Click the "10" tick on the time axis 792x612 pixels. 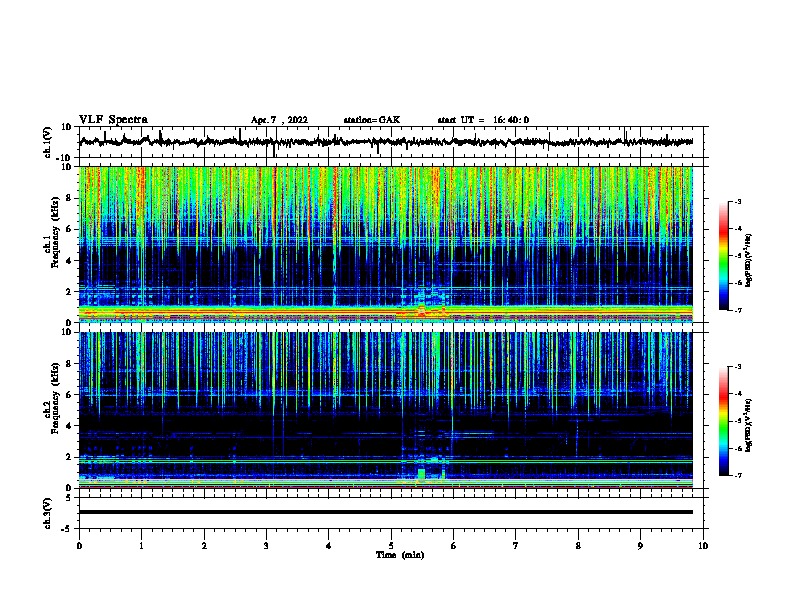[703, 546]
